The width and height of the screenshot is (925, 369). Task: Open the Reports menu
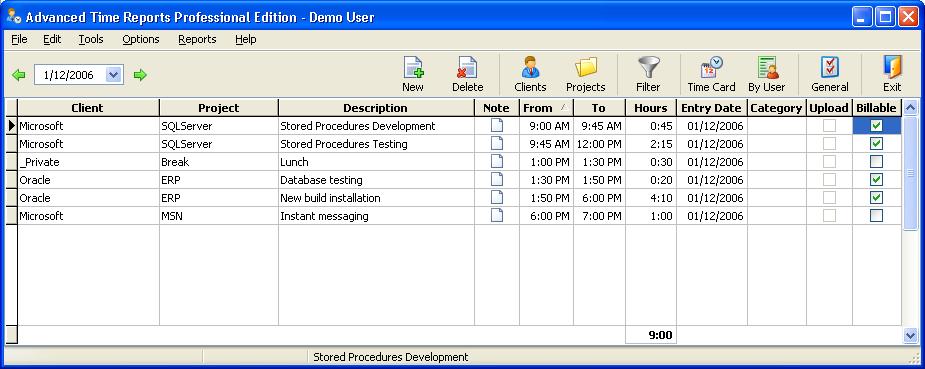pyautogui.click(x=197, y=39)
